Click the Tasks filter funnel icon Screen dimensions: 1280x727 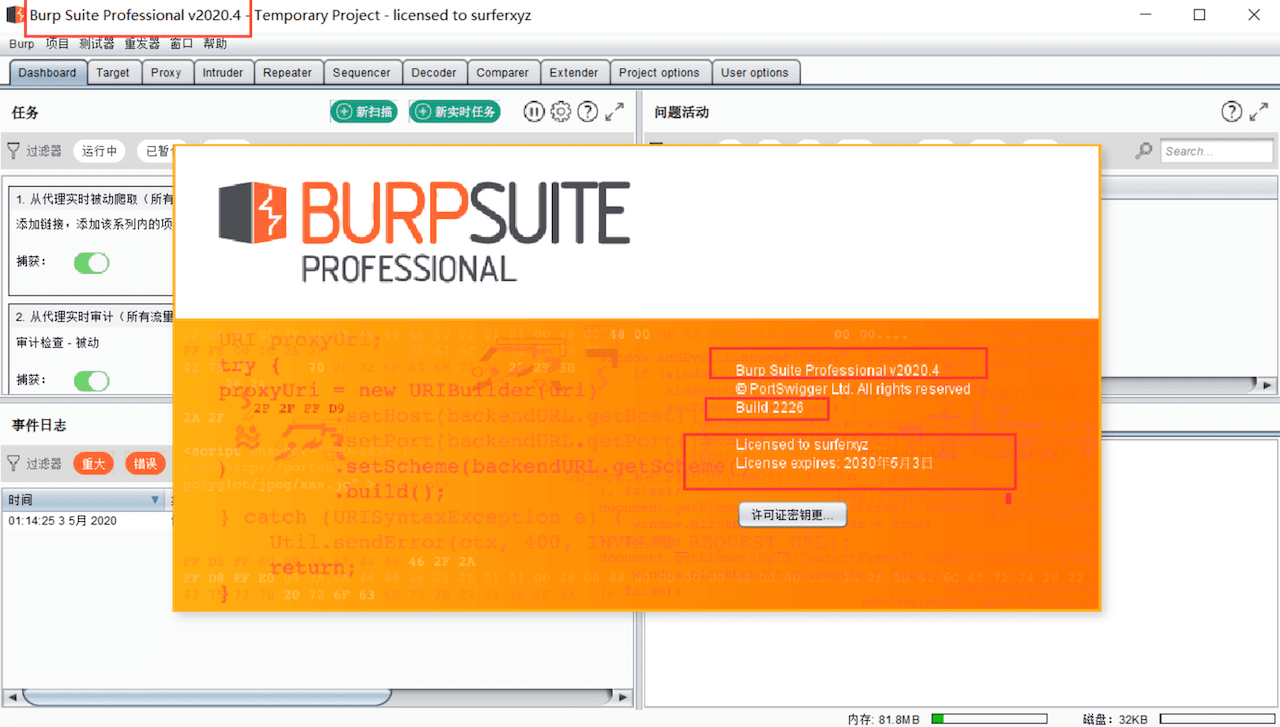14,151
